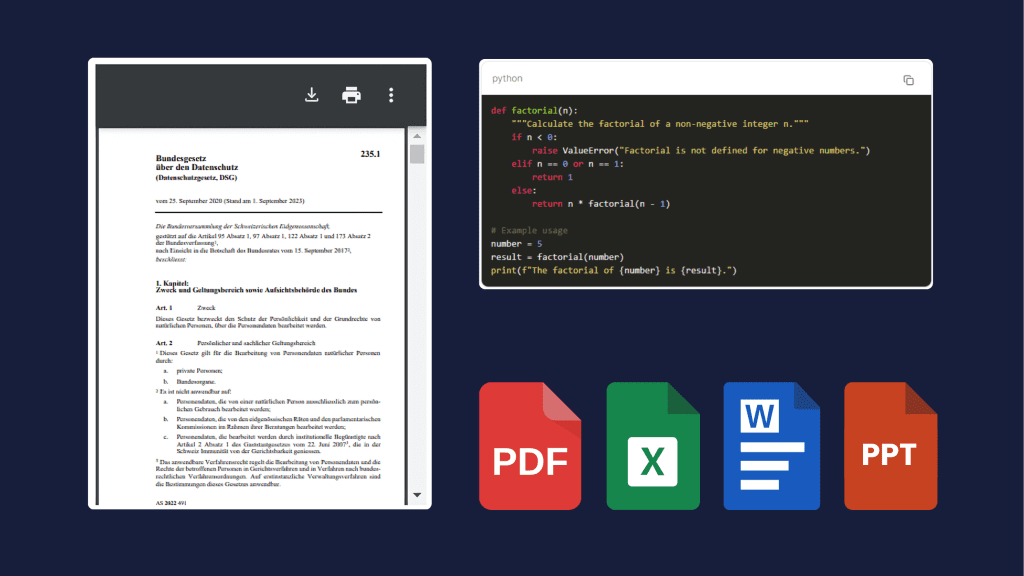This screenshot has width=1024, height=576.
Task: Click the 'raise ValueError' code line
Action: click(701, 151)
